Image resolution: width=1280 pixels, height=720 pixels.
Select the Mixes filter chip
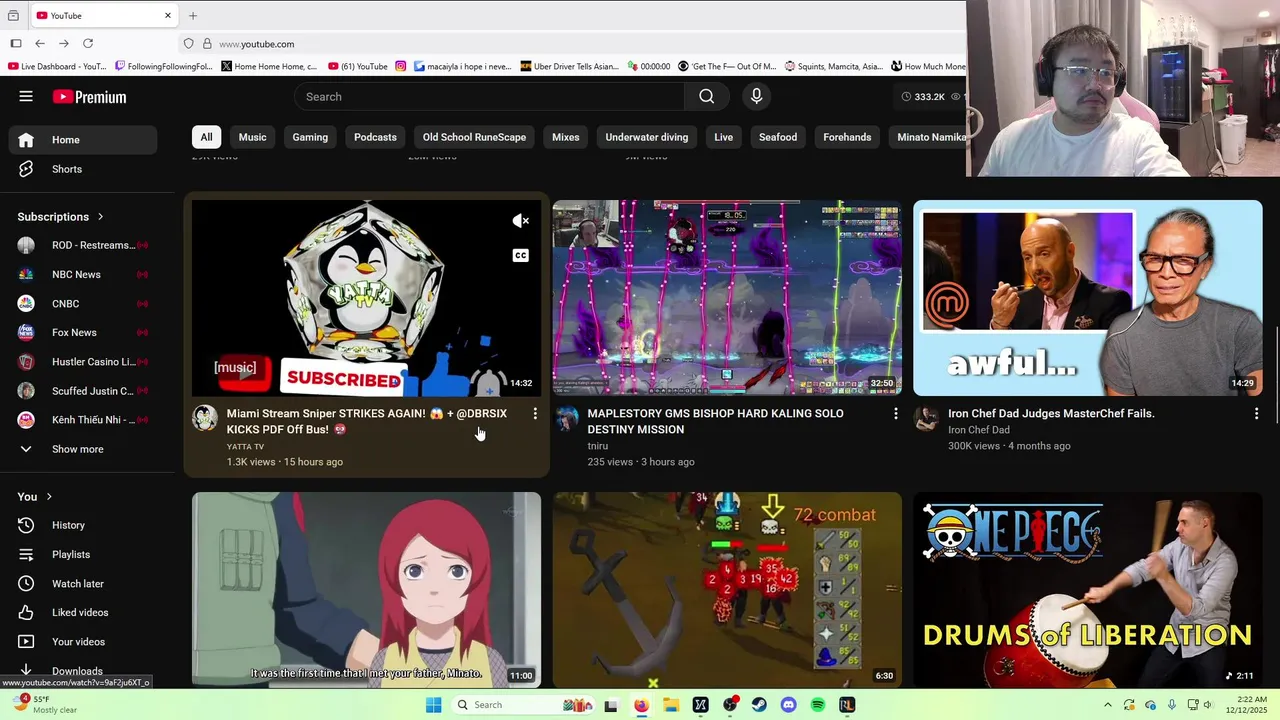(x=566, y=137)
